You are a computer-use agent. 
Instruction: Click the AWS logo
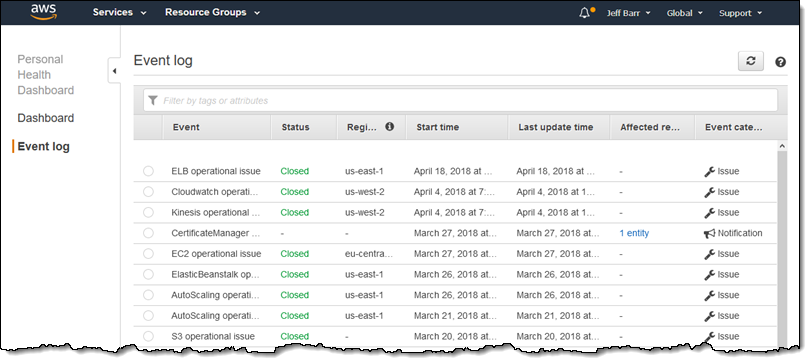coord(43,12)
